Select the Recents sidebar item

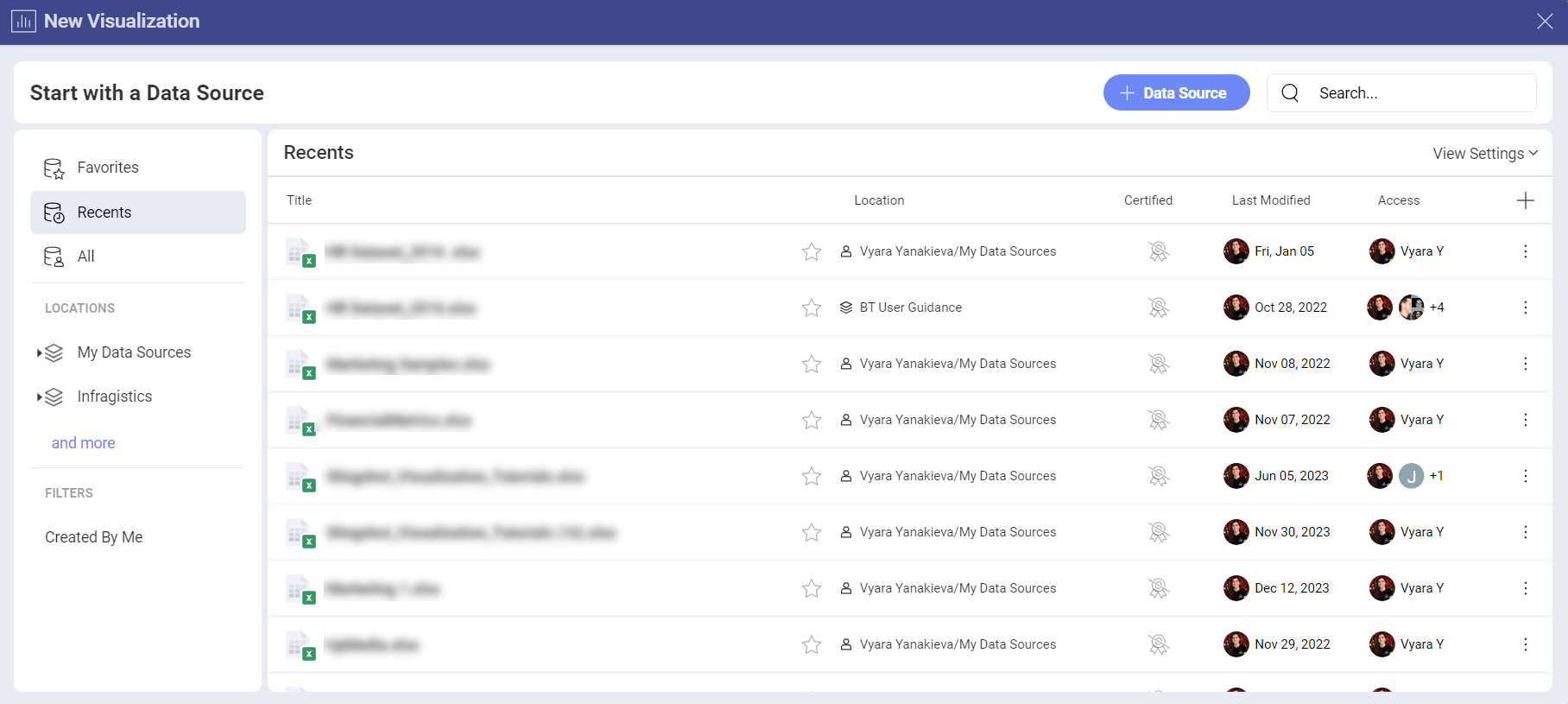coord(137,212)
